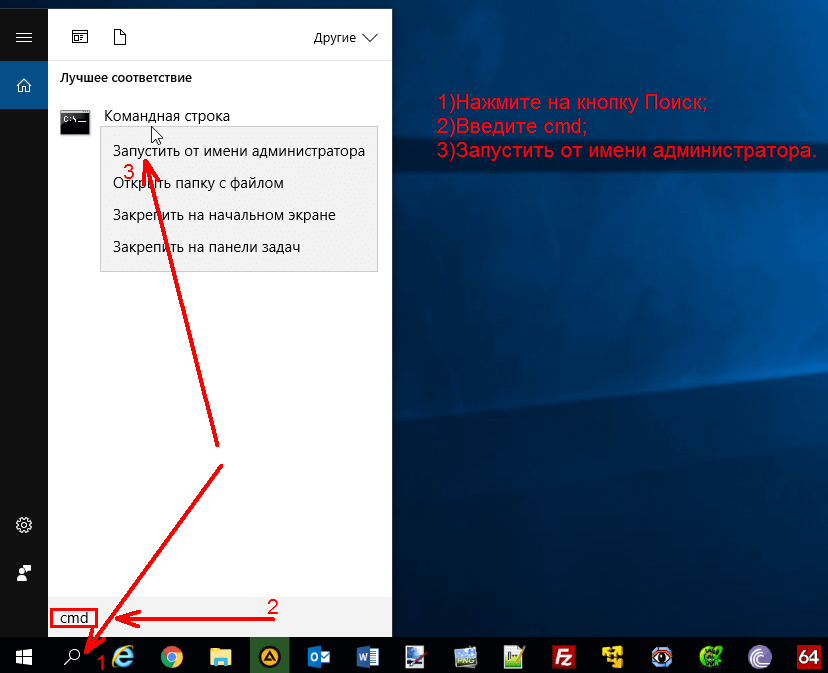Click Закрепить на начальном экране
The height and width of the screenshot is (673, 828).
pyautogui.click(x=223, y=215)
